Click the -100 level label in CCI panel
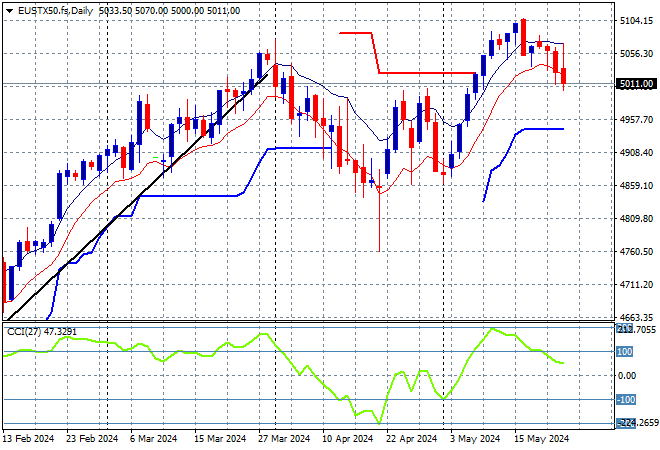Screen dimensions: 660x450 (625, 399)
